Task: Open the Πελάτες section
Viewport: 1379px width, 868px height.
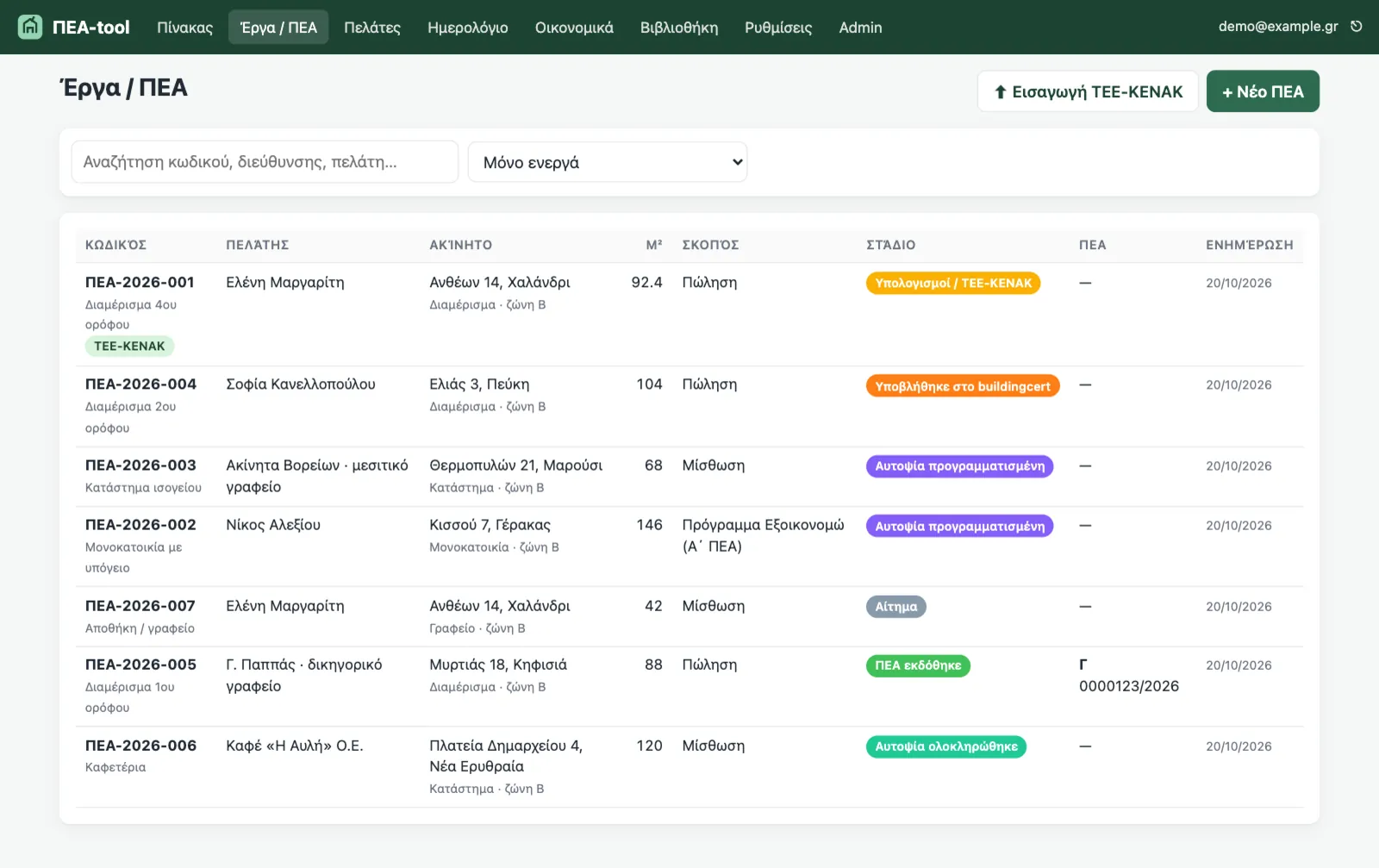Action: point(372,28)
